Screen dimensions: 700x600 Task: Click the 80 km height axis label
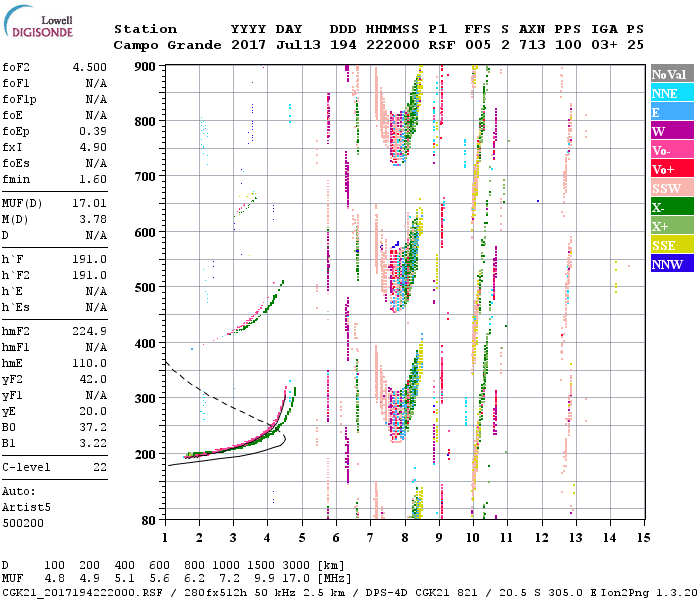tap(149, 521)
